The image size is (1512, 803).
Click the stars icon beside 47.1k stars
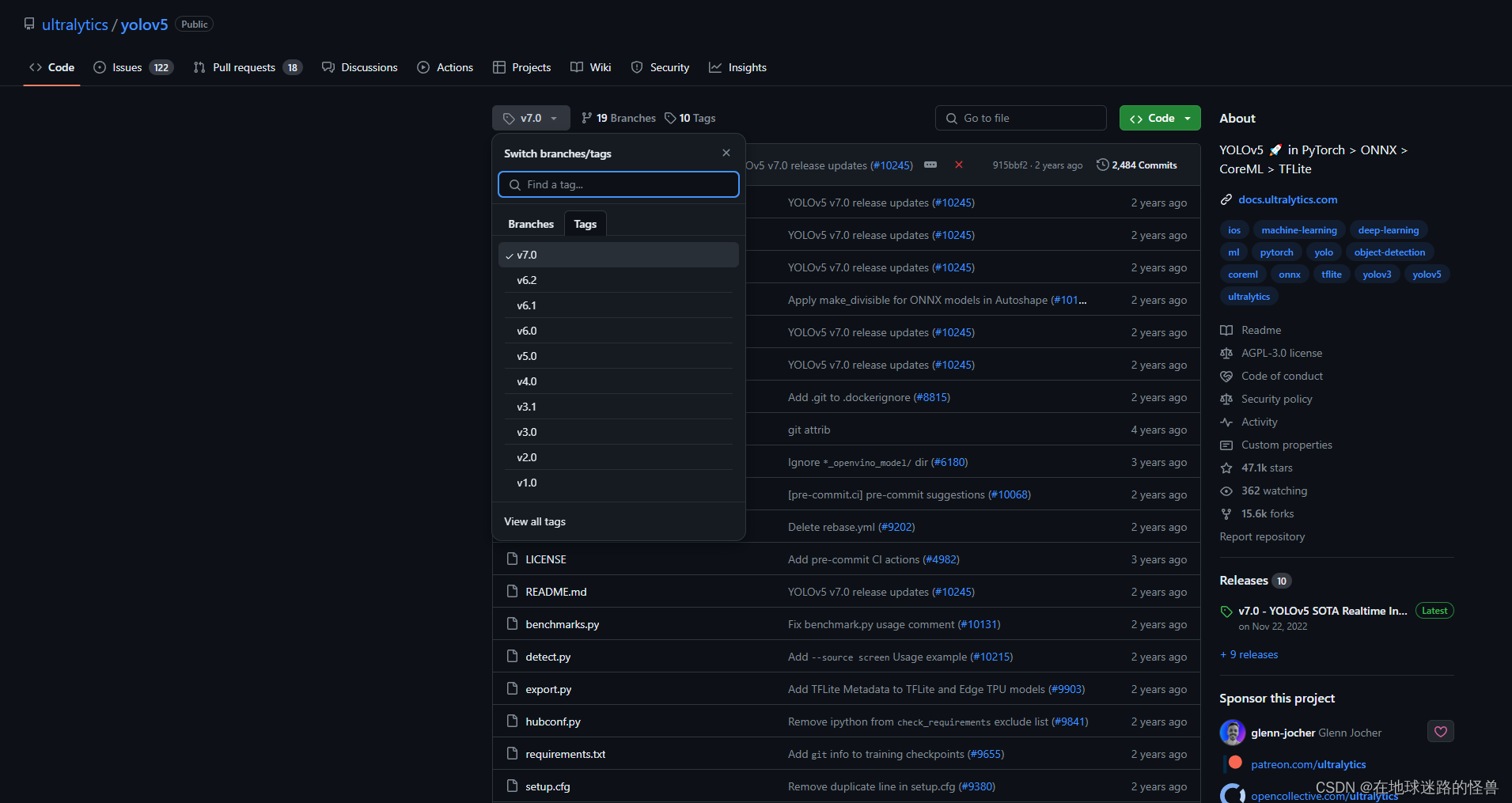1226,468
